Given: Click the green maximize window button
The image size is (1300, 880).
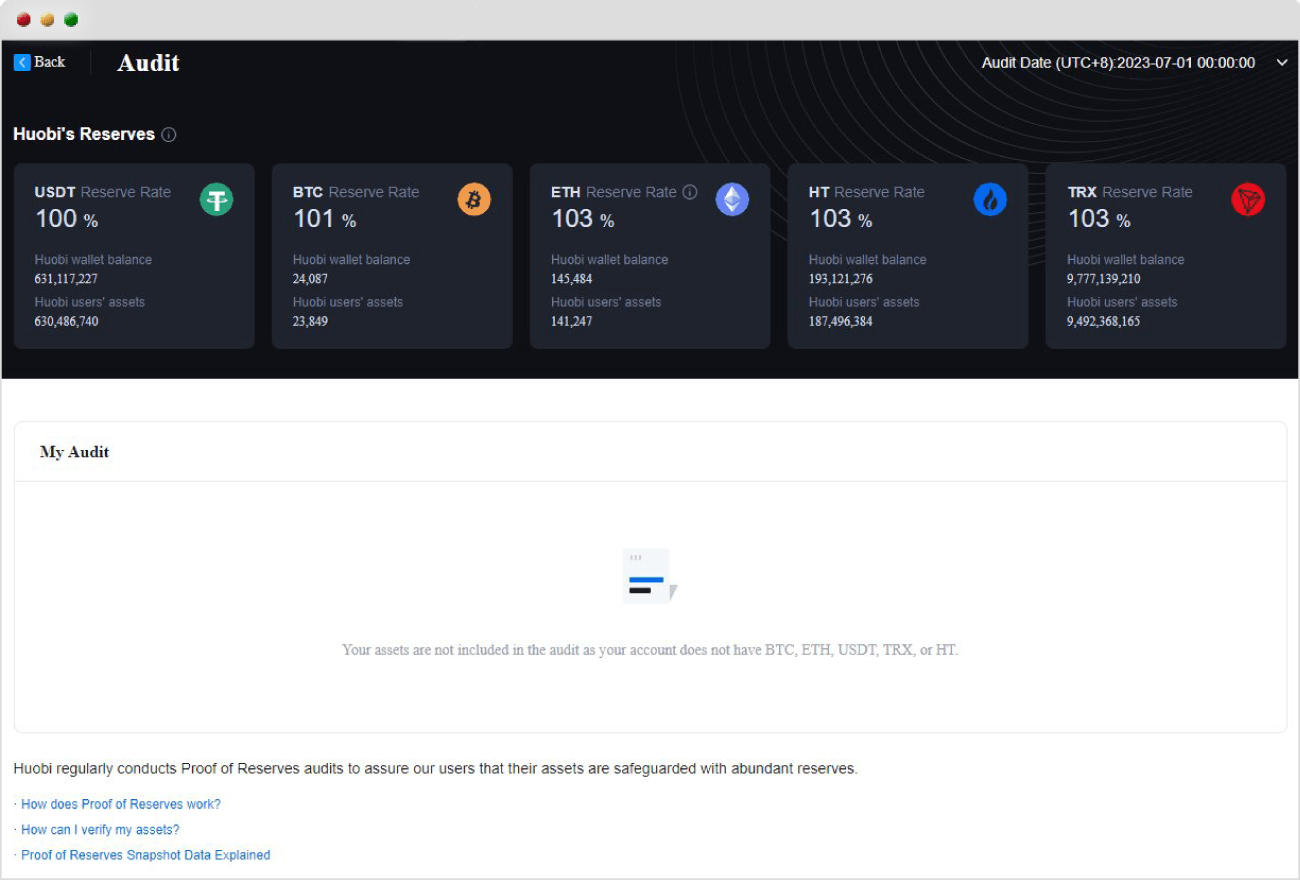Looking at the screenshot, I should (x=71, y=20).
